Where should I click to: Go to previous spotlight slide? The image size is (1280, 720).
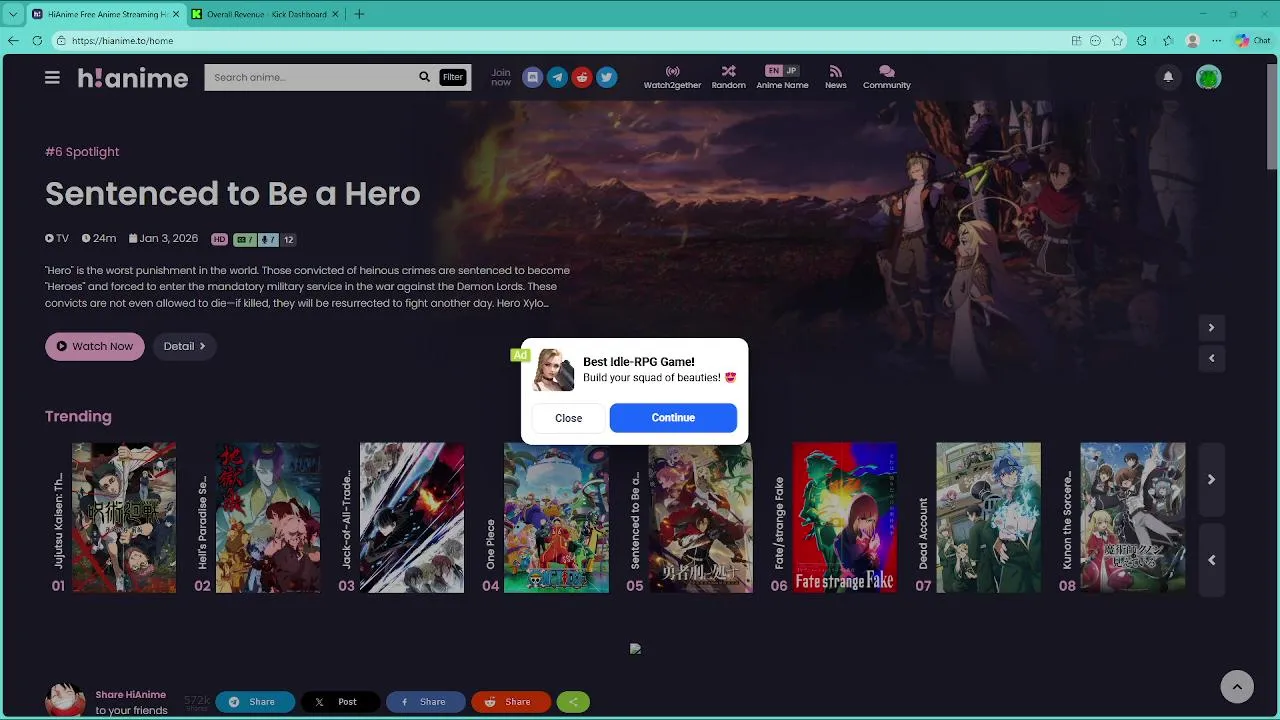[x=1211, y=358]
